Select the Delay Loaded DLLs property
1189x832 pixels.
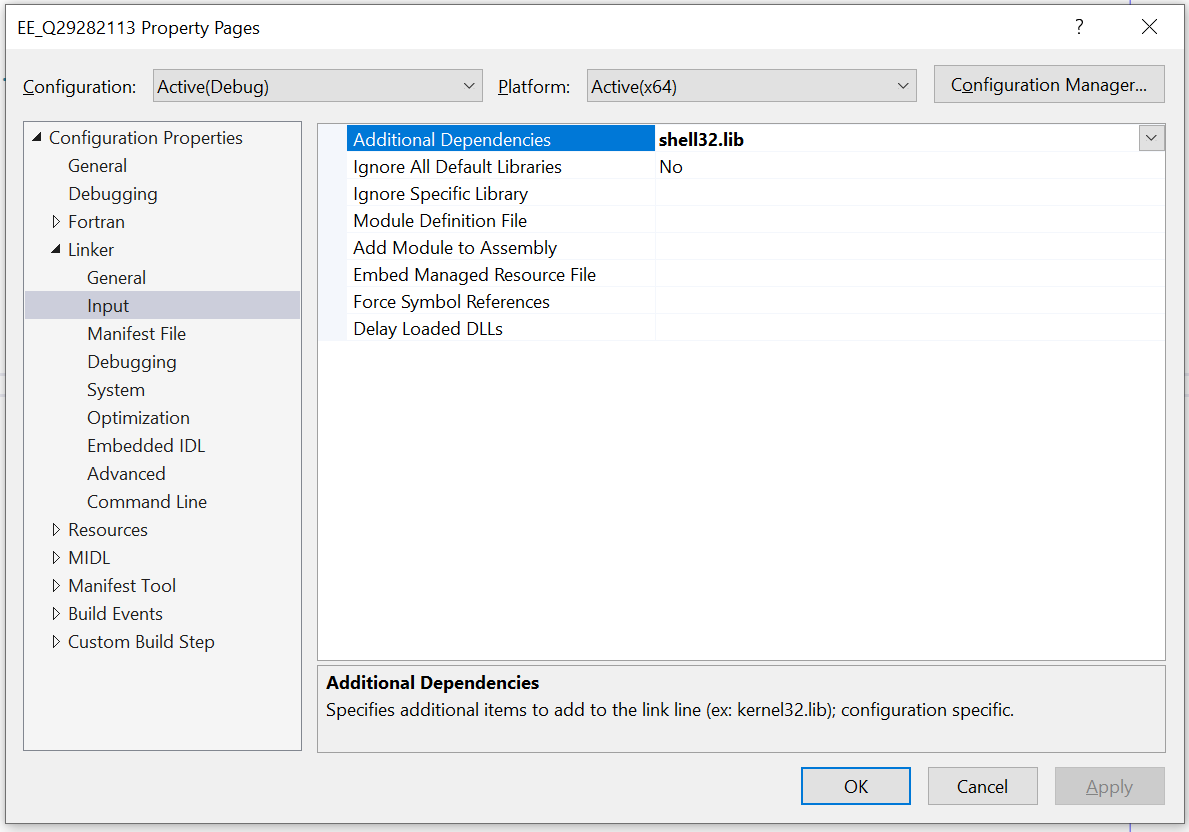(500, 328)
